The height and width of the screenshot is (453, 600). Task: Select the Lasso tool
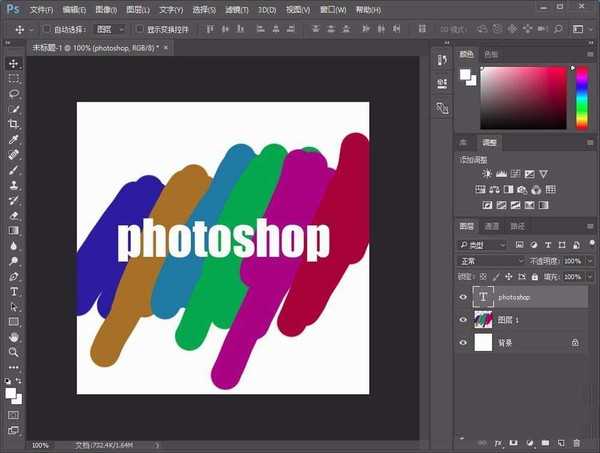tap(14, 93)
